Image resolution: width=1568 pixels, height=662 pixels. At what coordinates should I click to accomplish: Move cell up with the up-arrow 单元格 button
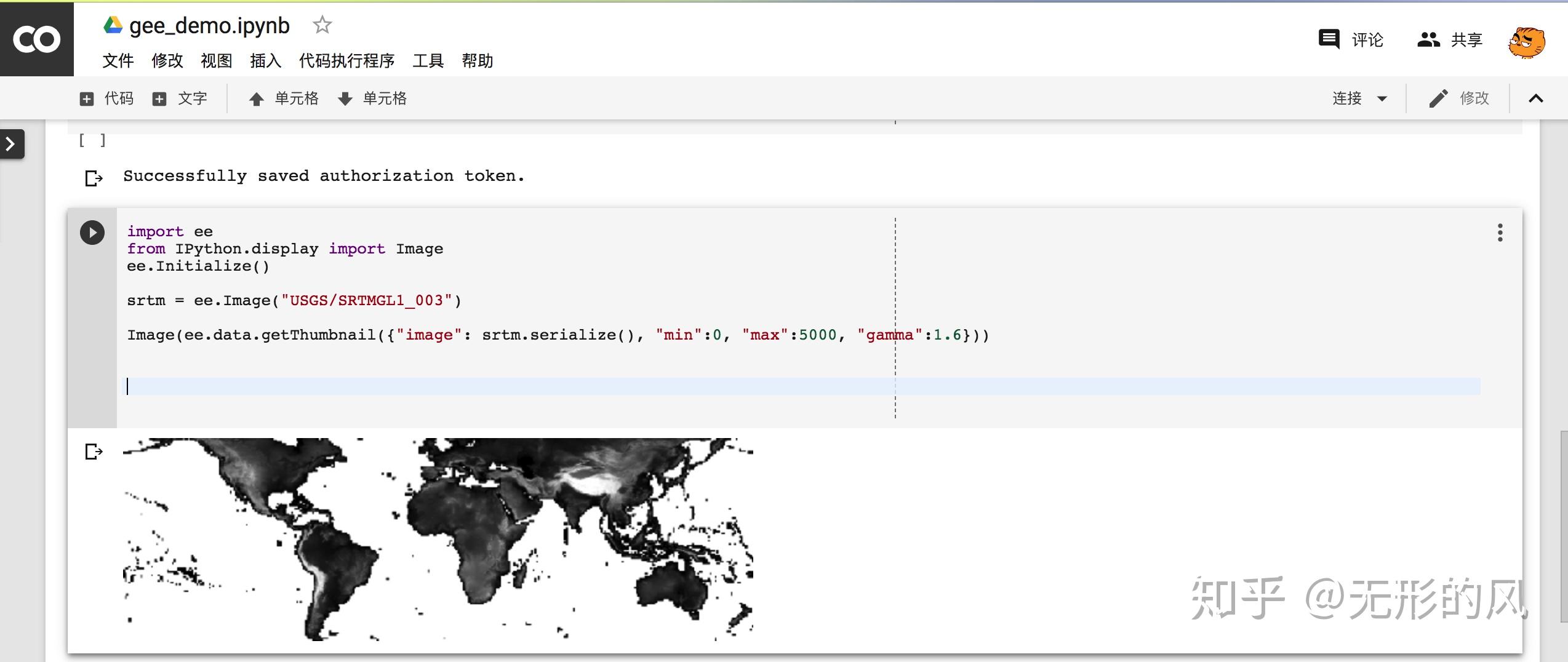click(x=284, y=98)
